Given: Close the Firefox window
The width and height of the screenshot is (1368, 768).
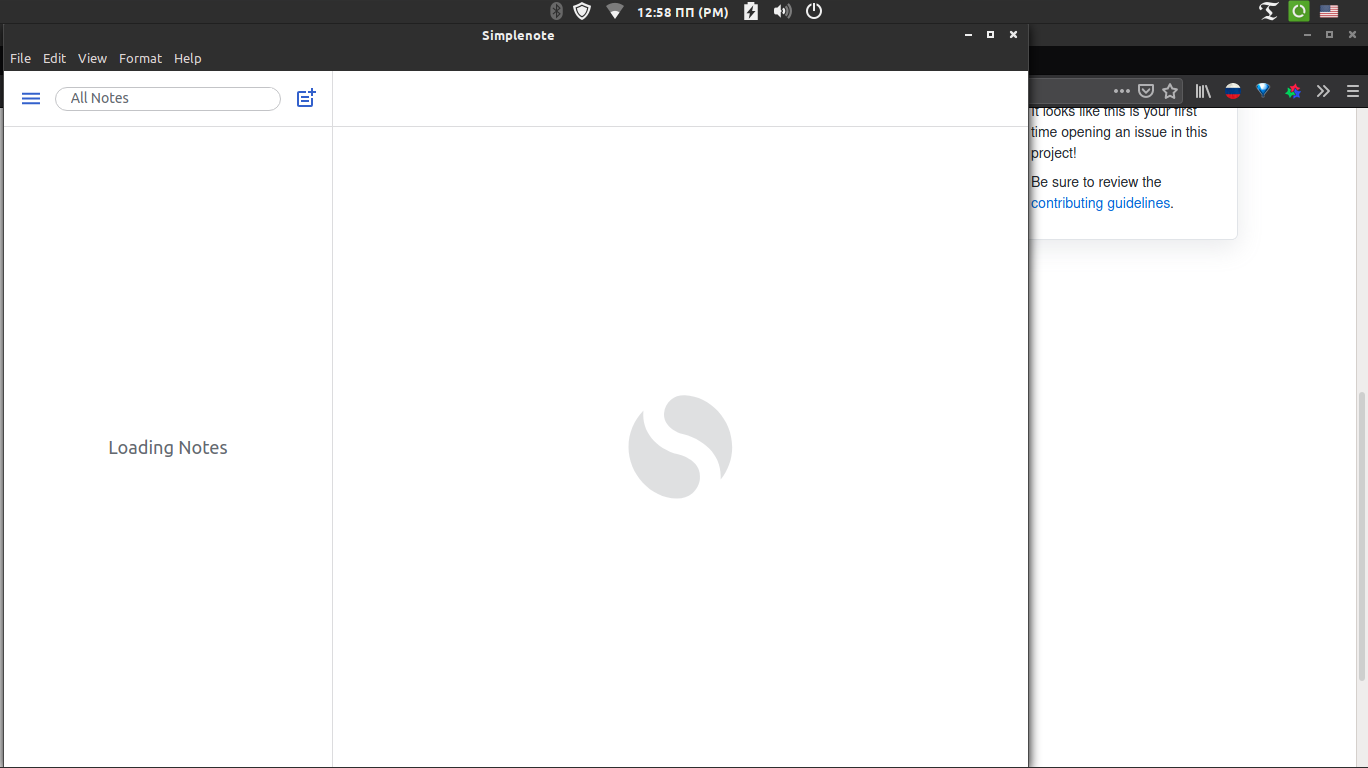Looking at the screenshot, I should click(x=1352, y=34).
